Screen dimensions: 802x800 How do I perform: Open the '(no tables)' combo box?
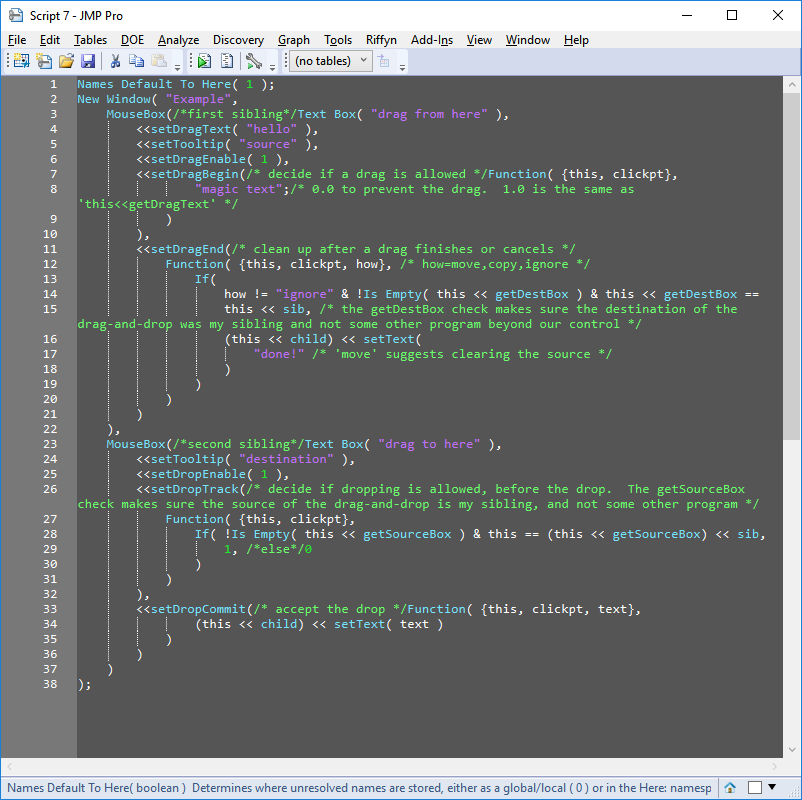click(x=331, y=61)
